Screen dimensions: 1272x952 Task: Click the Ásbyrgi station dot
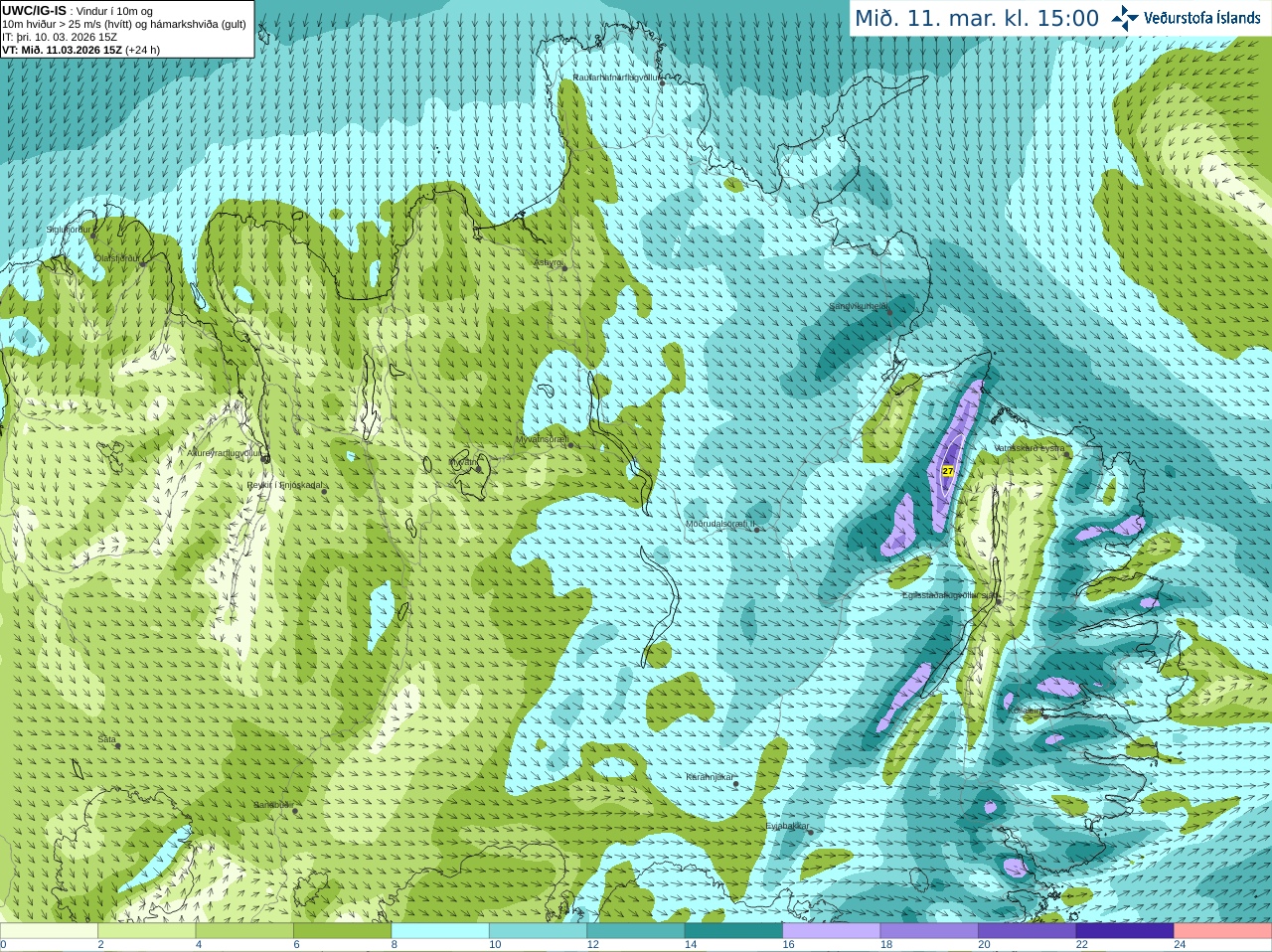click(564, 268)
